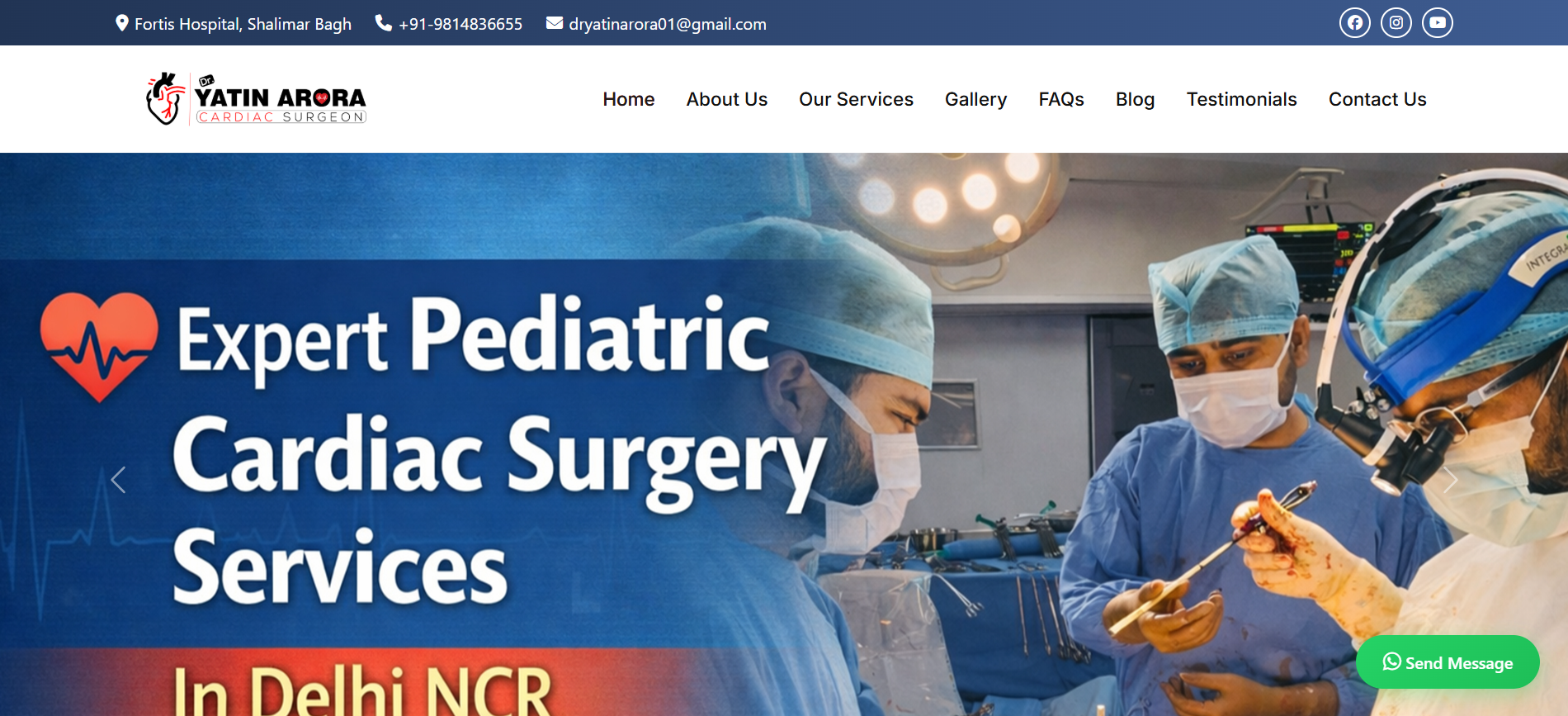Screen dimensions: 1568x716
Task: Click the email envelope icon
Action: point(555,23)
